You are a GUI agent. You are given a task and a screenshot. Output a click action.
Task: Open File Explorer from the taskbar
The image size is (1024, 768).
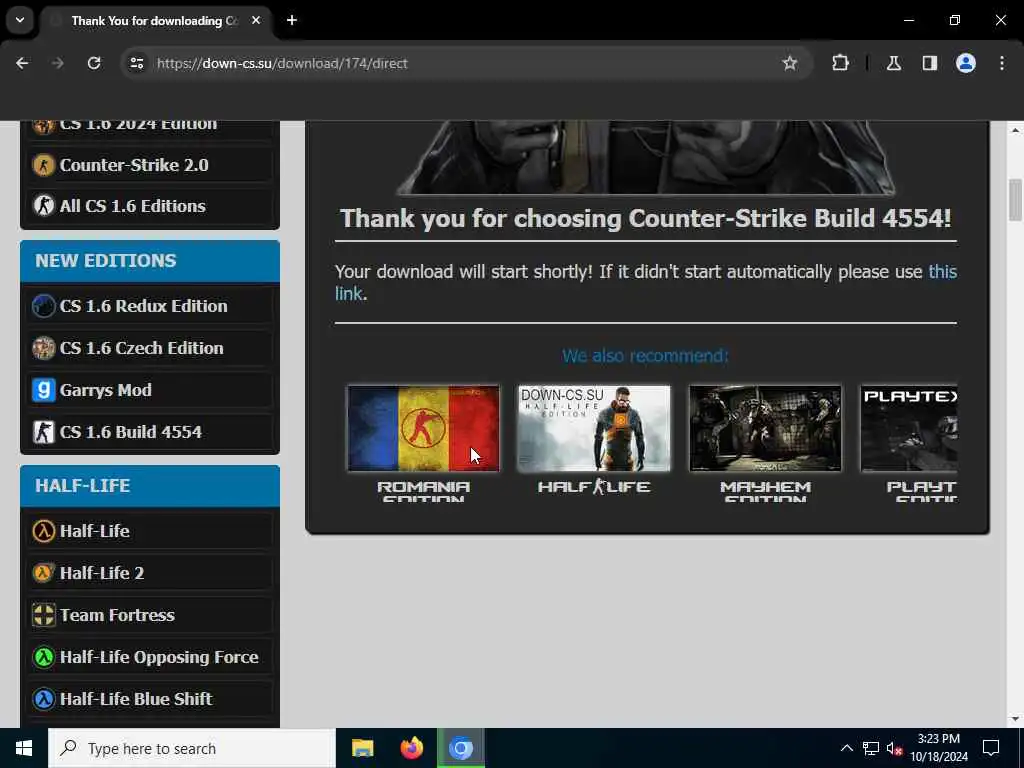(x=362, y=748)
